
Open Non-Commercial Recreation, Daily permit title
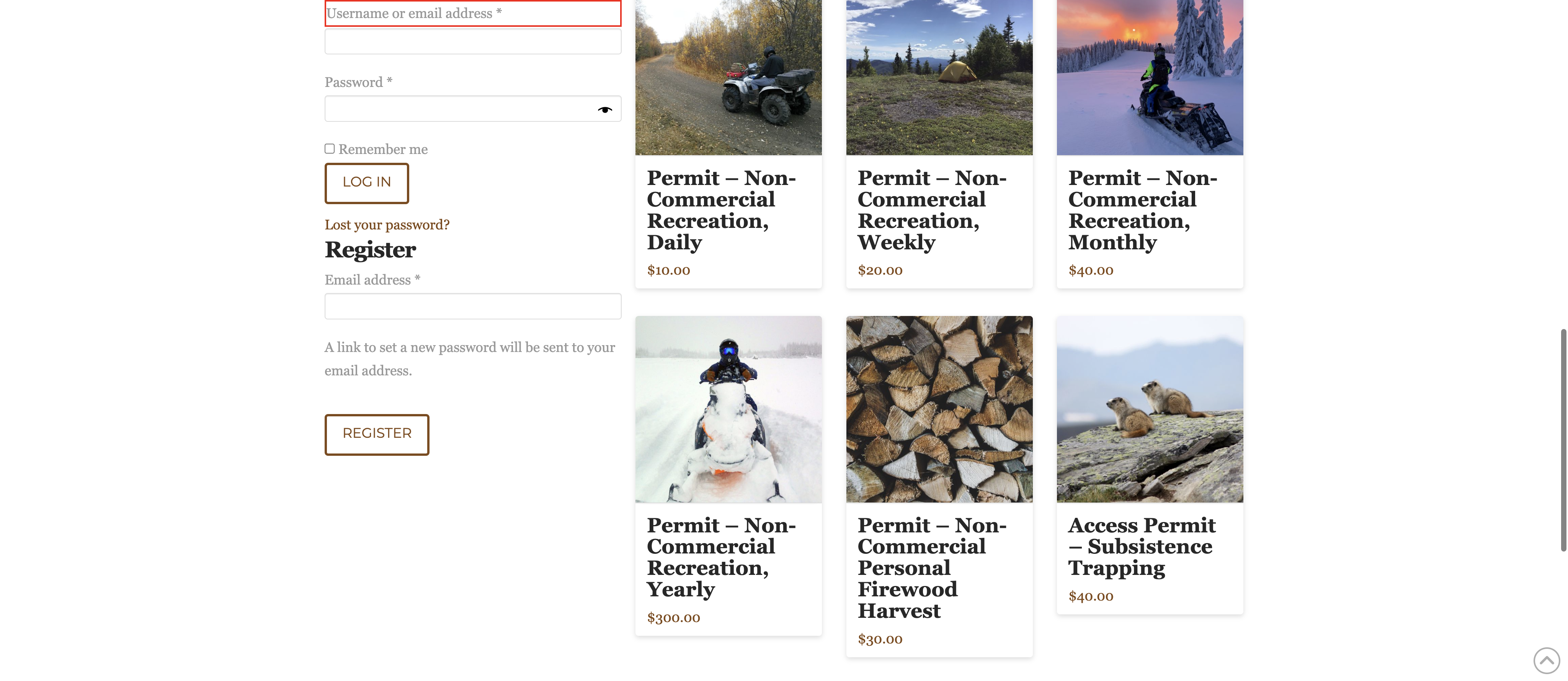point(721,210)
